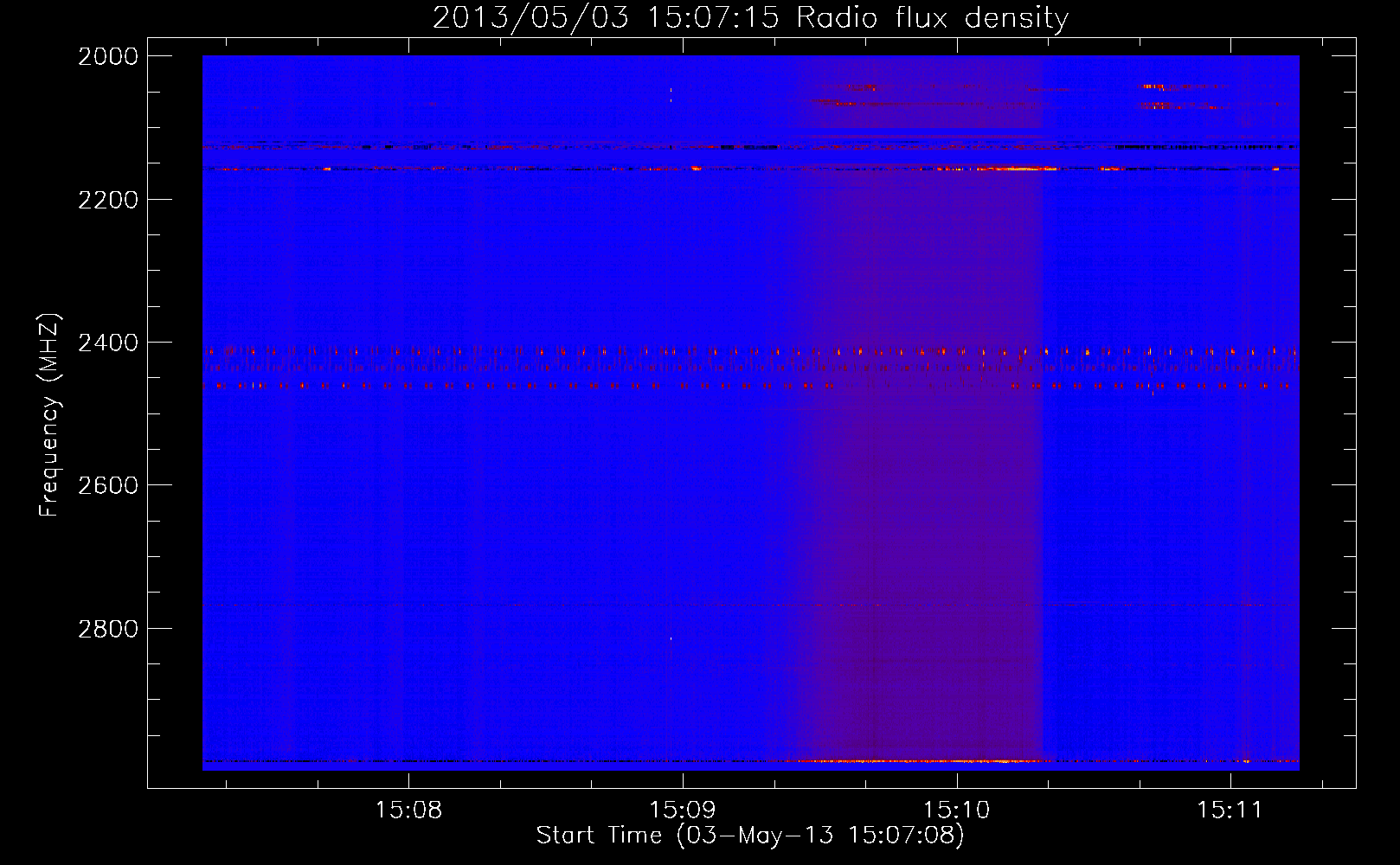Image resolution: width=1400 pixels, height=865 pixels.
Task: Click the 15:09 time tick label
Action: (x=683, y=811)
